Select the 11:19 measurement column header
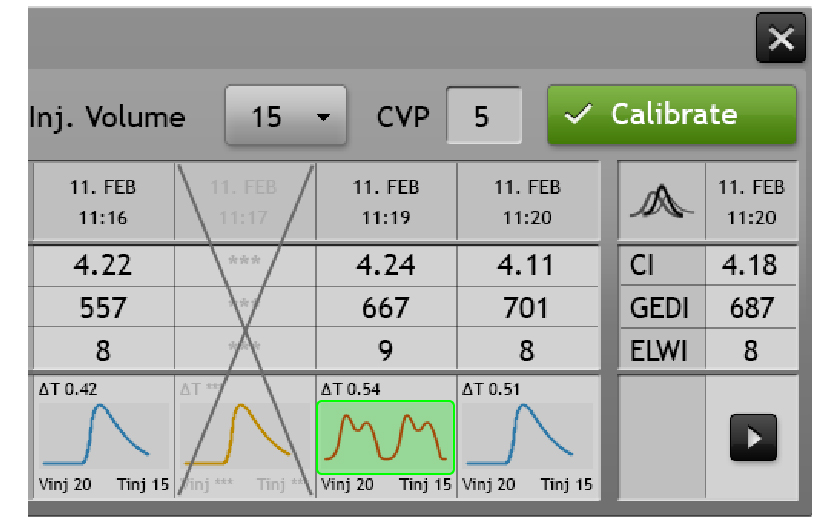Image resolution: width=840 pixels, height=523 pixels. 386,202
